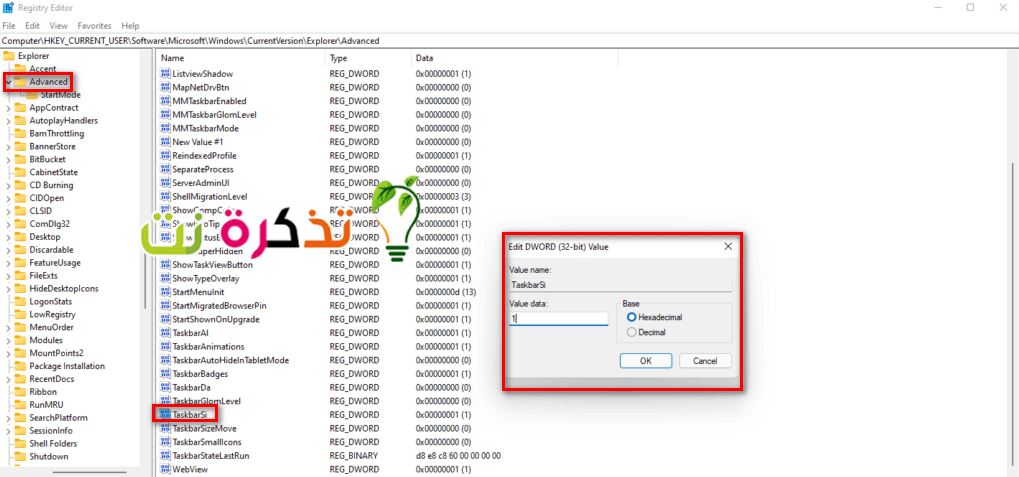The image size is (1019, 477).
Task: Expand the Desktop key
Action: pyautogui.click(x=8, y=237)
